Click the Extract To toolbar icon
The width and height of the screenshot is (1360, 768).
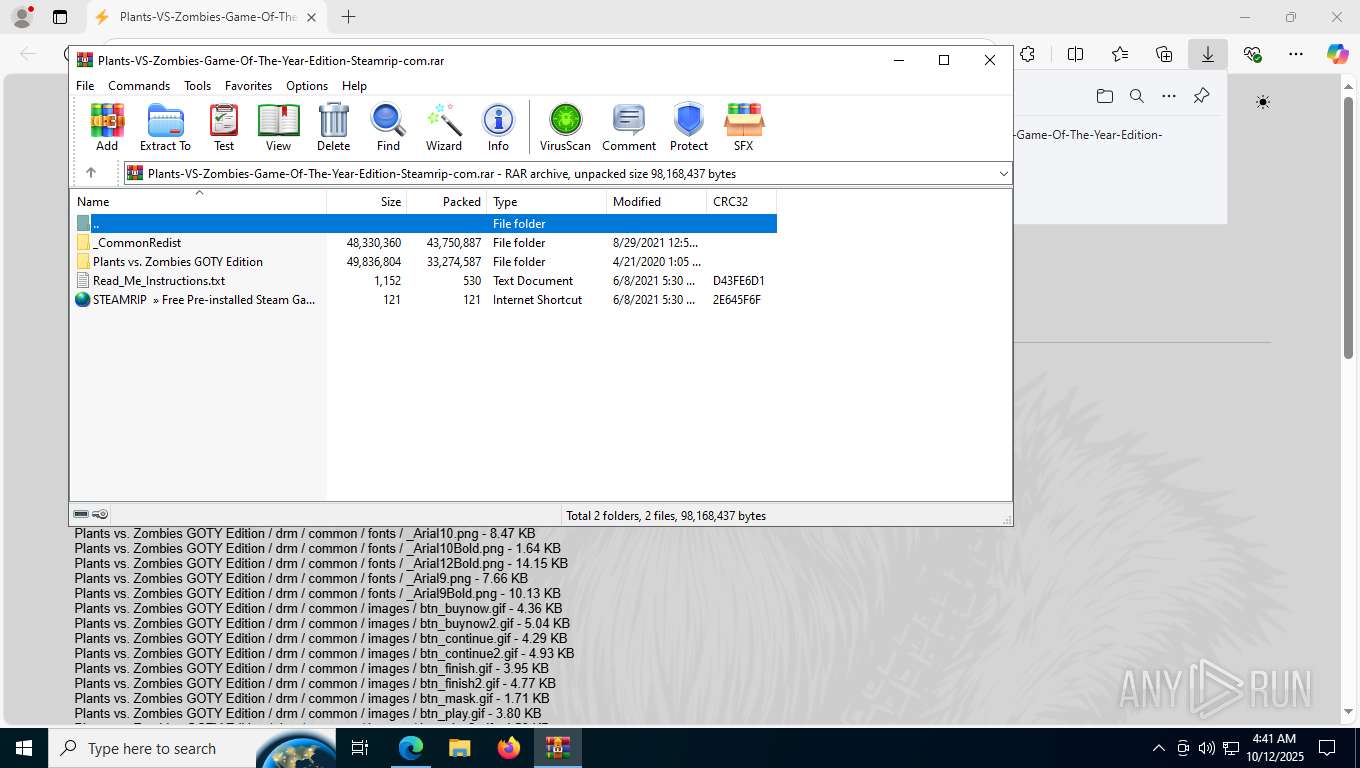(165, 127)
